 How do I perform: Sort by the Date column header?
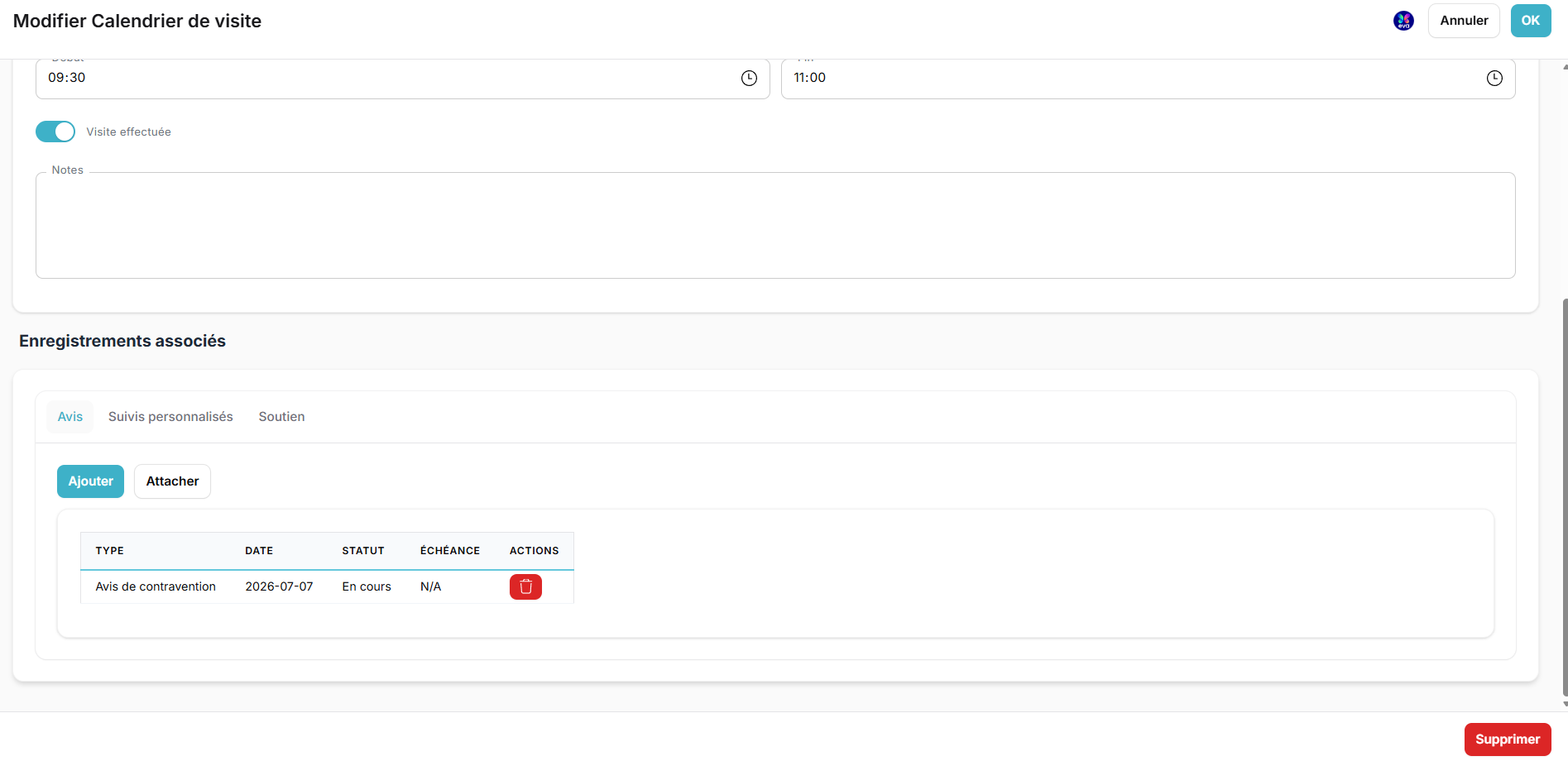[x=259, y=551]
